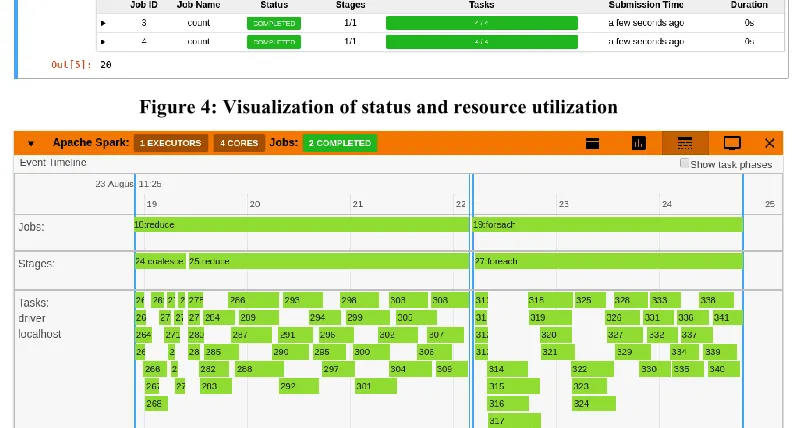Click task 302 in the timeline
Viewport: 792px width, 428px height.
[398, 335]
